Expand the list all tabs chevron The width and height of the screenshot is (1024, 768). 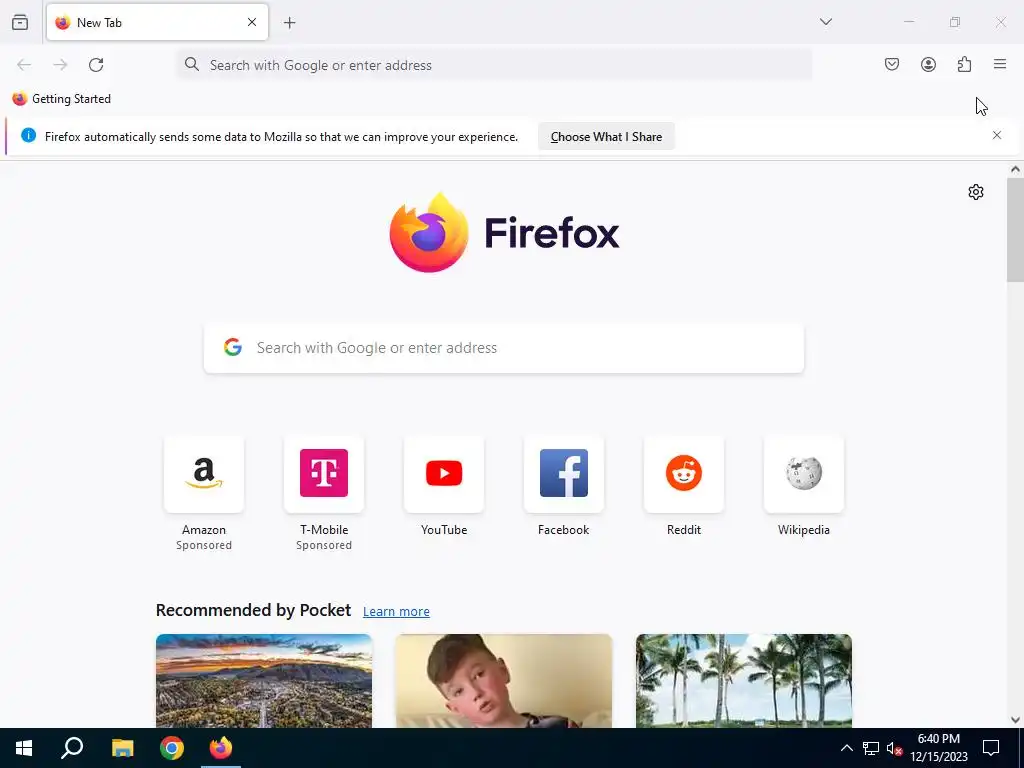(x=825, y=22)
